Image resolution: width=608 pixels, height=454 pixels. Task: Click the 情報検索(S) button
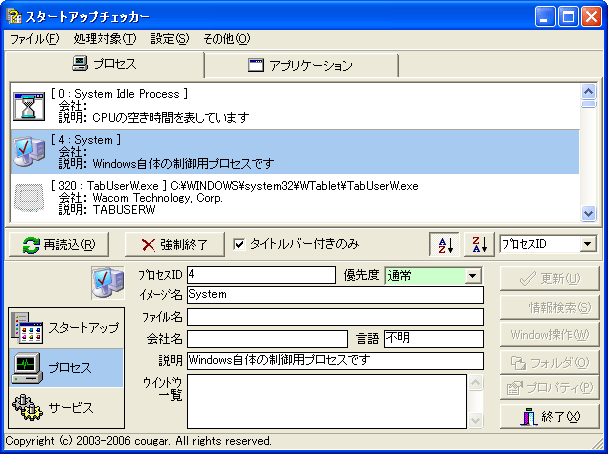pyautogui.click(x=549, y=308)
